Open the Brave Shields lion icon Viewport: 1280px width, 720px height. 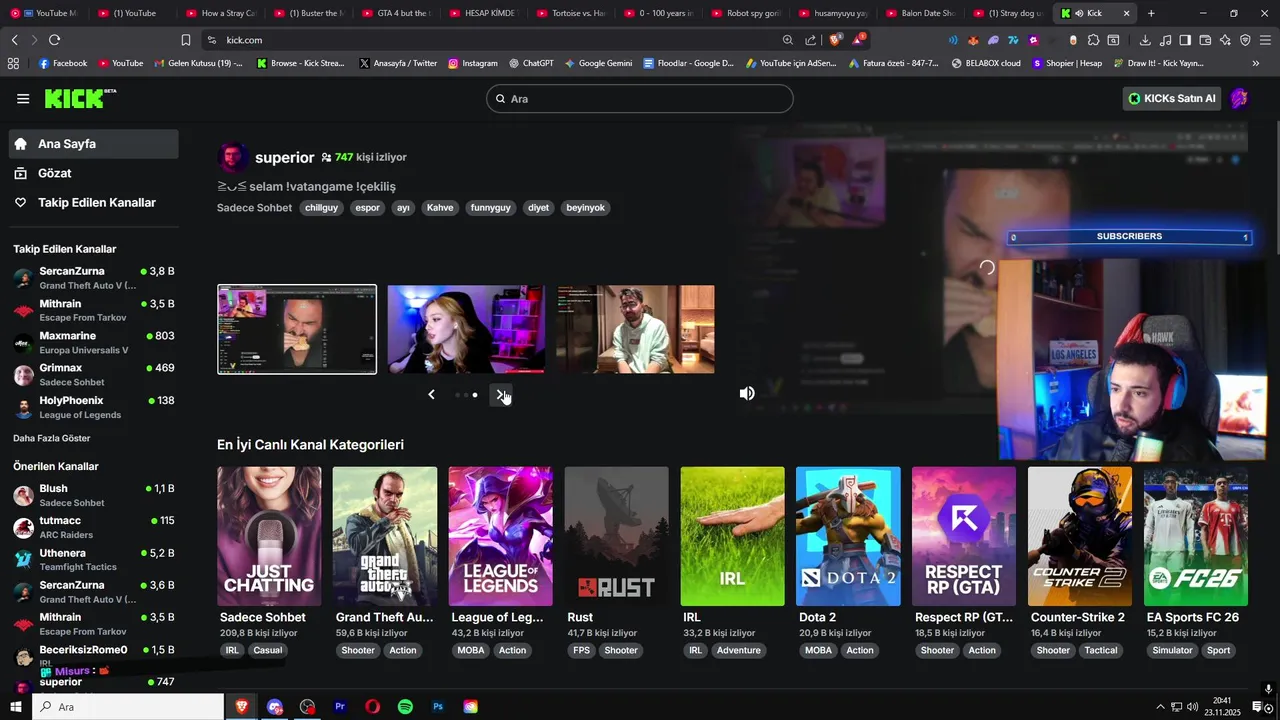pyautogui.click(x=834, y=40)
